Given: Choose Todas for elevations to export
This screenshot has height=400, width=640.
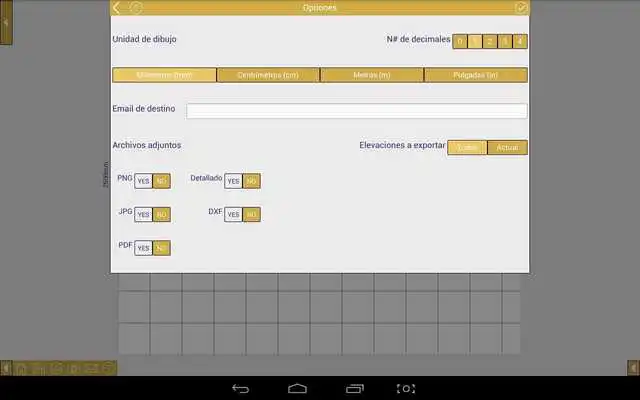Looking at the screenshot, I should pyautogui.click(x=466, y=148).
